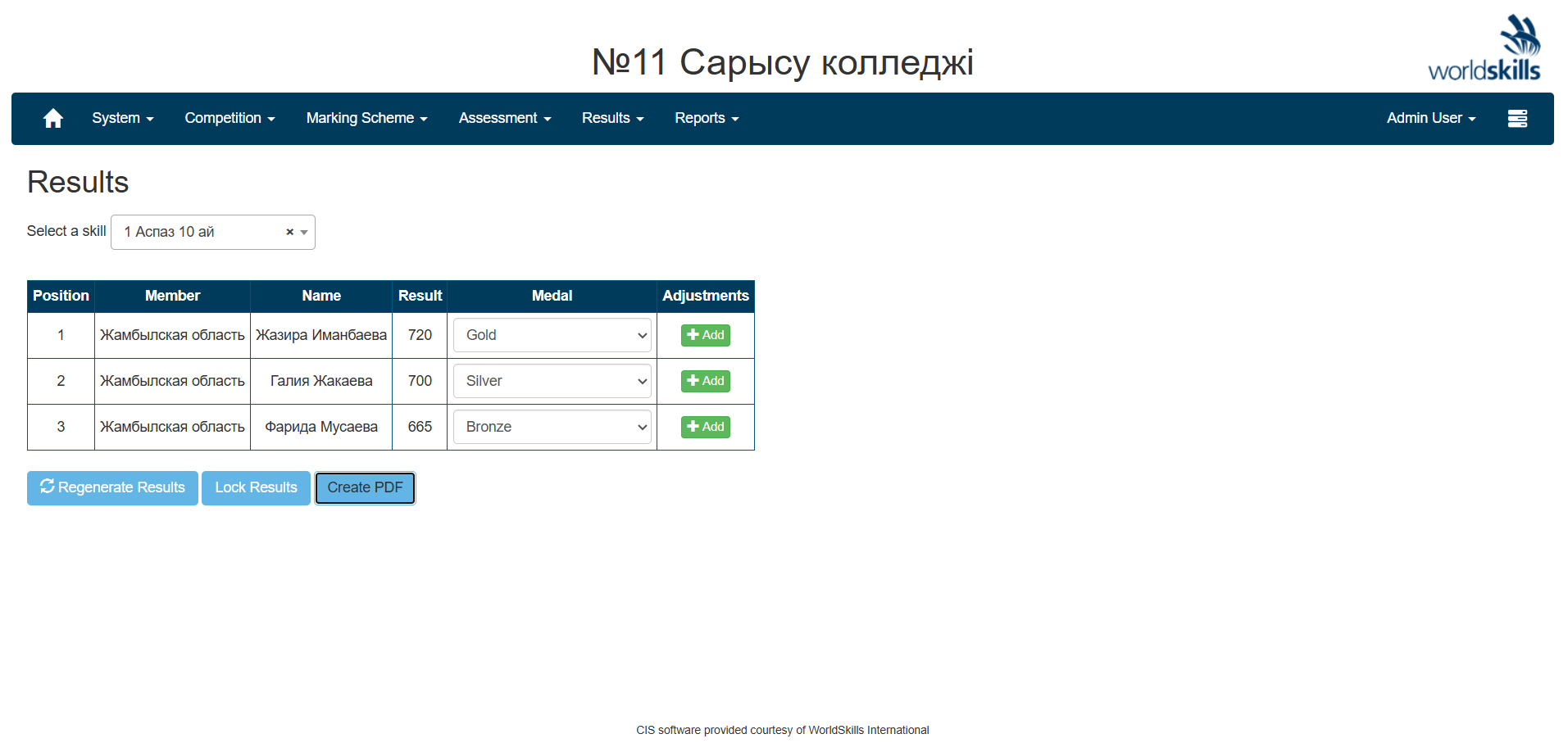
Task: Click the Name column header
Action: point(321,297)
